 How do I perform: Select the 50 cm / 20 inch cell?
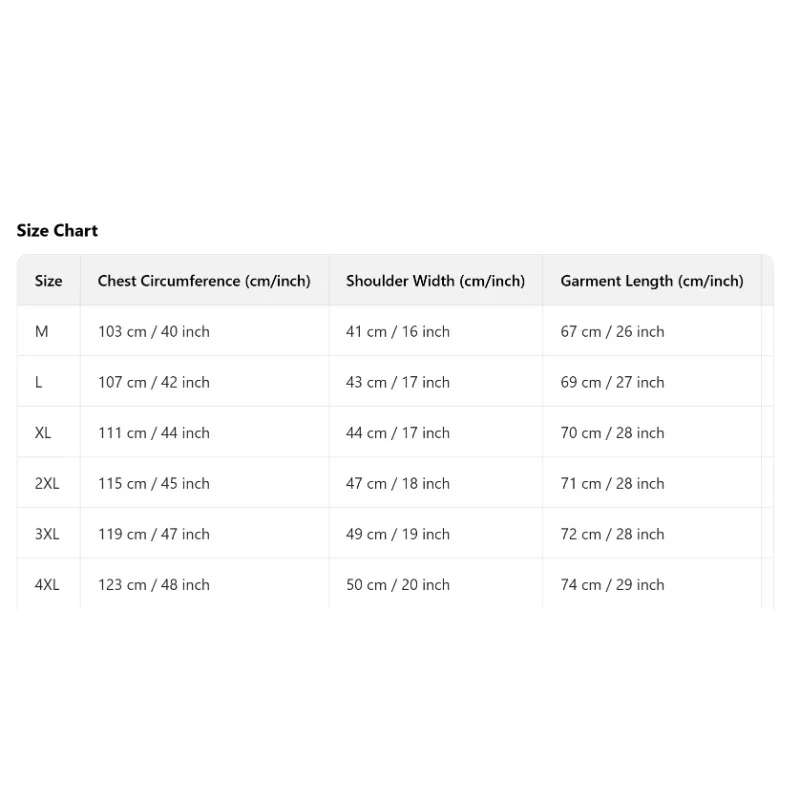tap(398, 585)
